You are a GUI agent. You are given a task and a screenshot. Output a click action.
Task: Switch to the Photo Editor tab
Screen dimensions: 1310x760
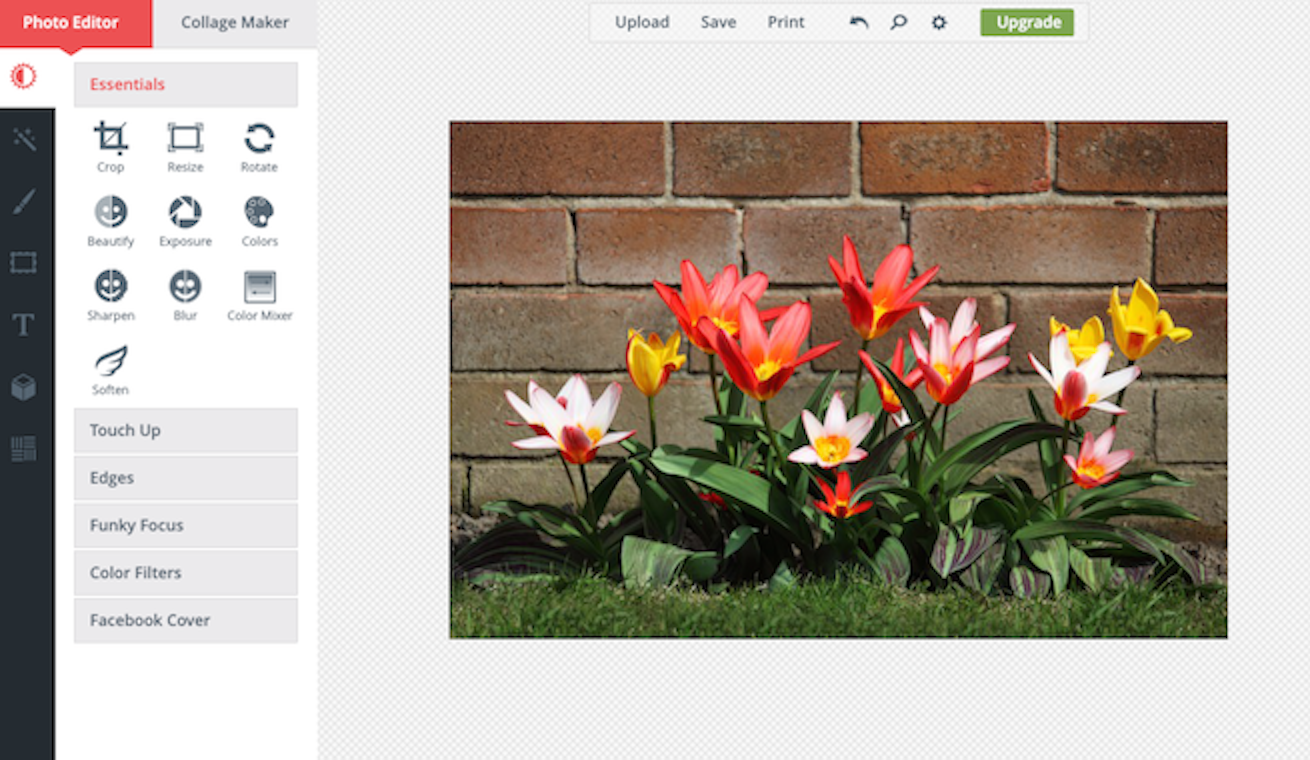[x=76, y=23]
